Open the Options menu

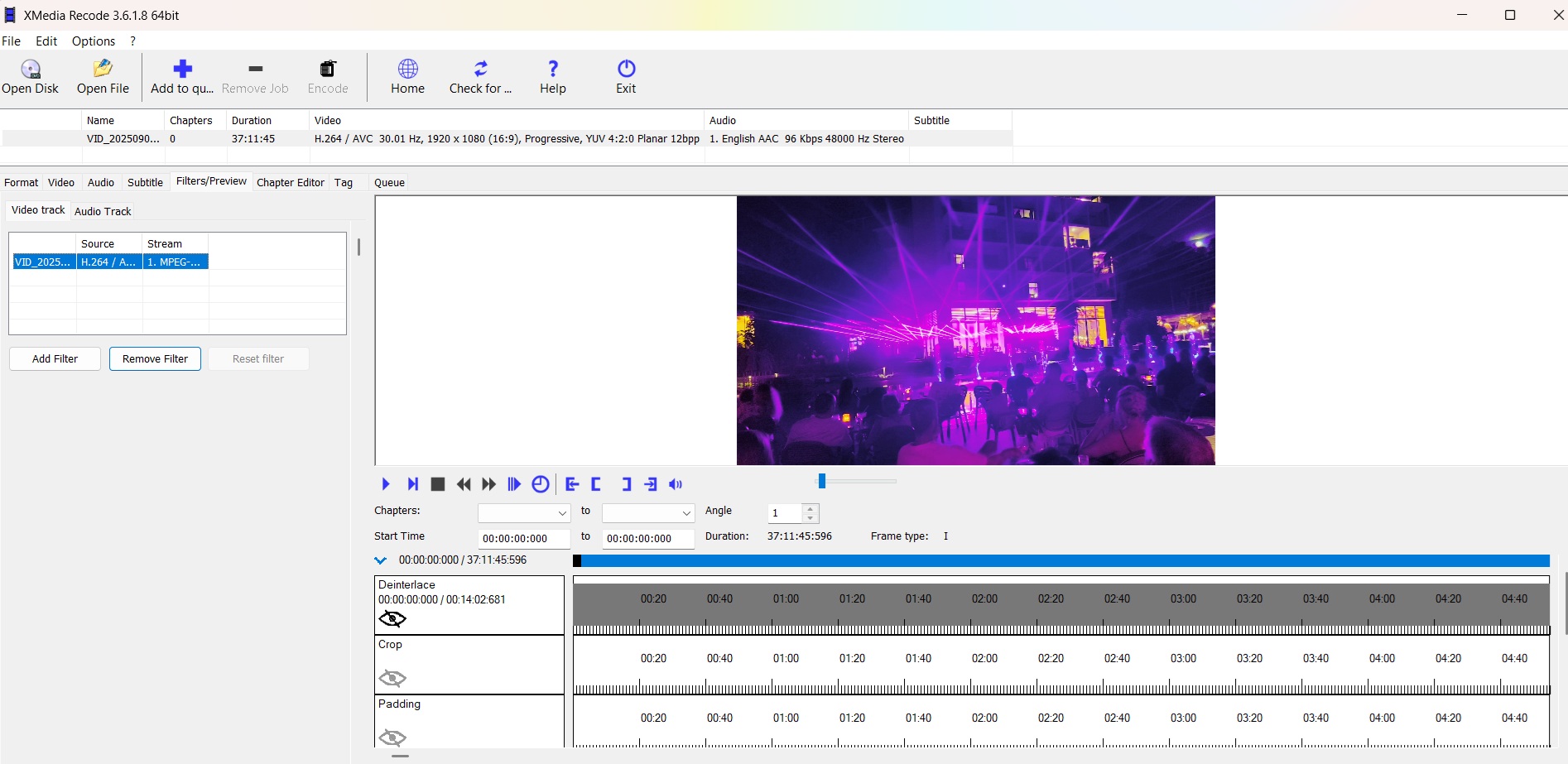pyautogui.click(x=94, y=41)
